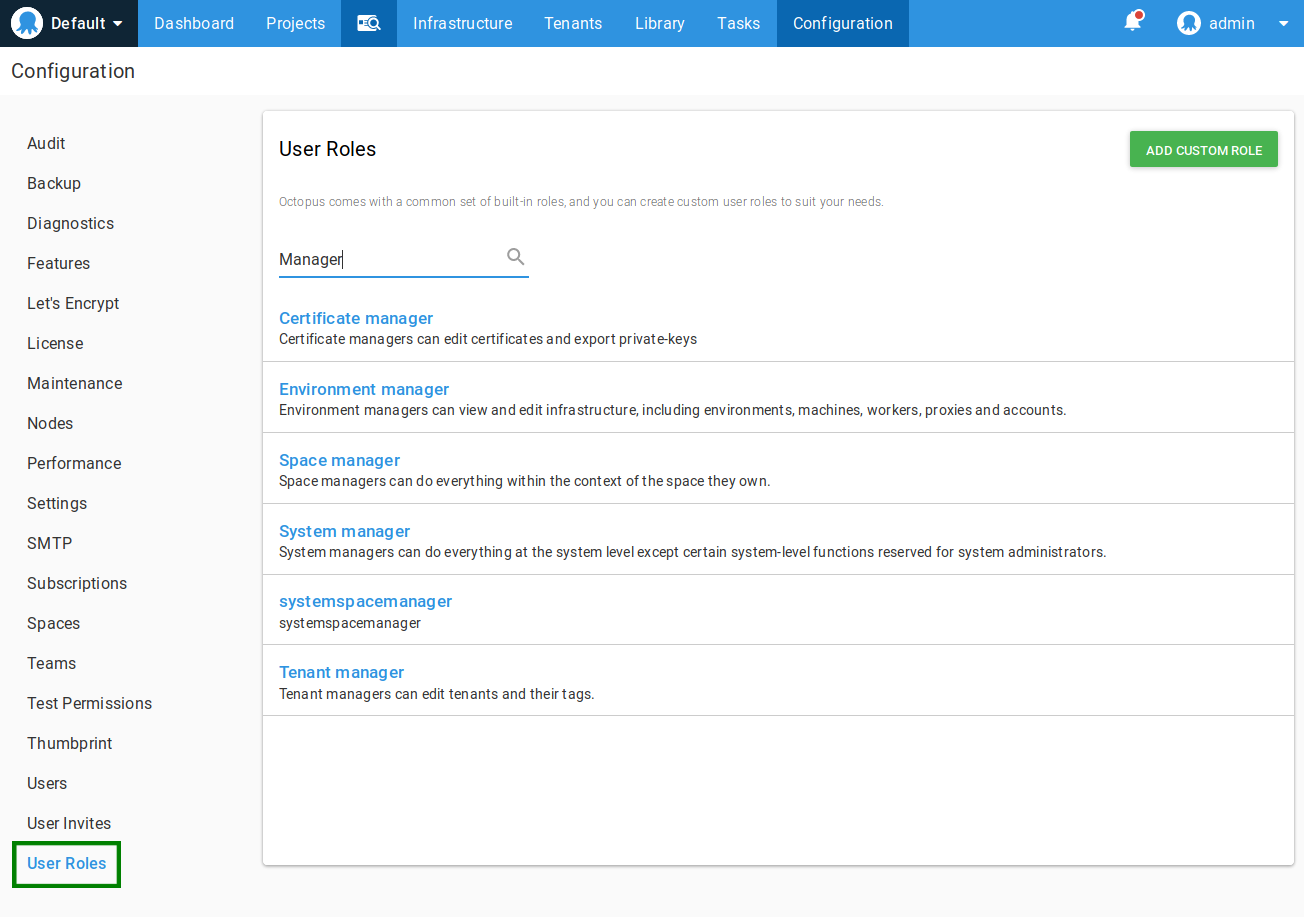The image size is (1304, 917).
Task: Open the Tenant manager role
Action: pyautogui.click(x=341, y=672)
